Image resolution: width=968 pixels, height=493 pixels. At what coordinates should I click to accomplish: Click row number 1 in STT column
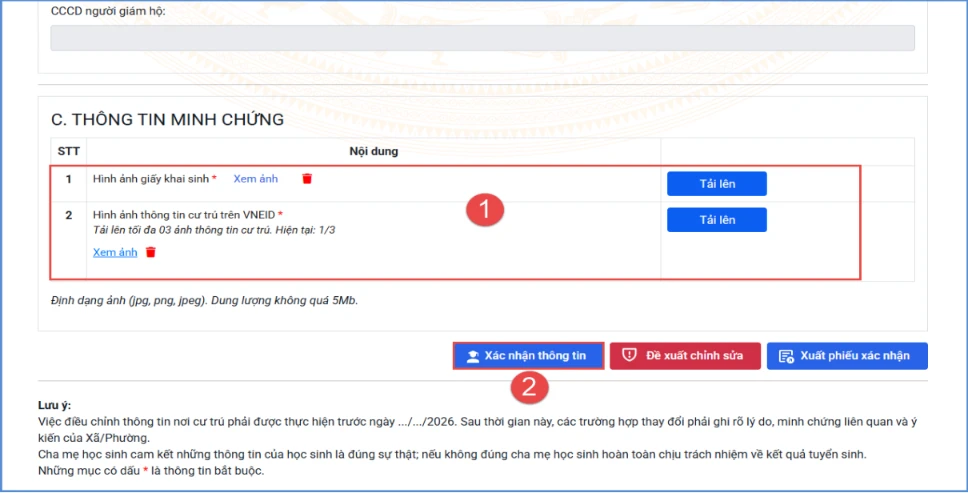pyautogui.click(x=68, y=179)
